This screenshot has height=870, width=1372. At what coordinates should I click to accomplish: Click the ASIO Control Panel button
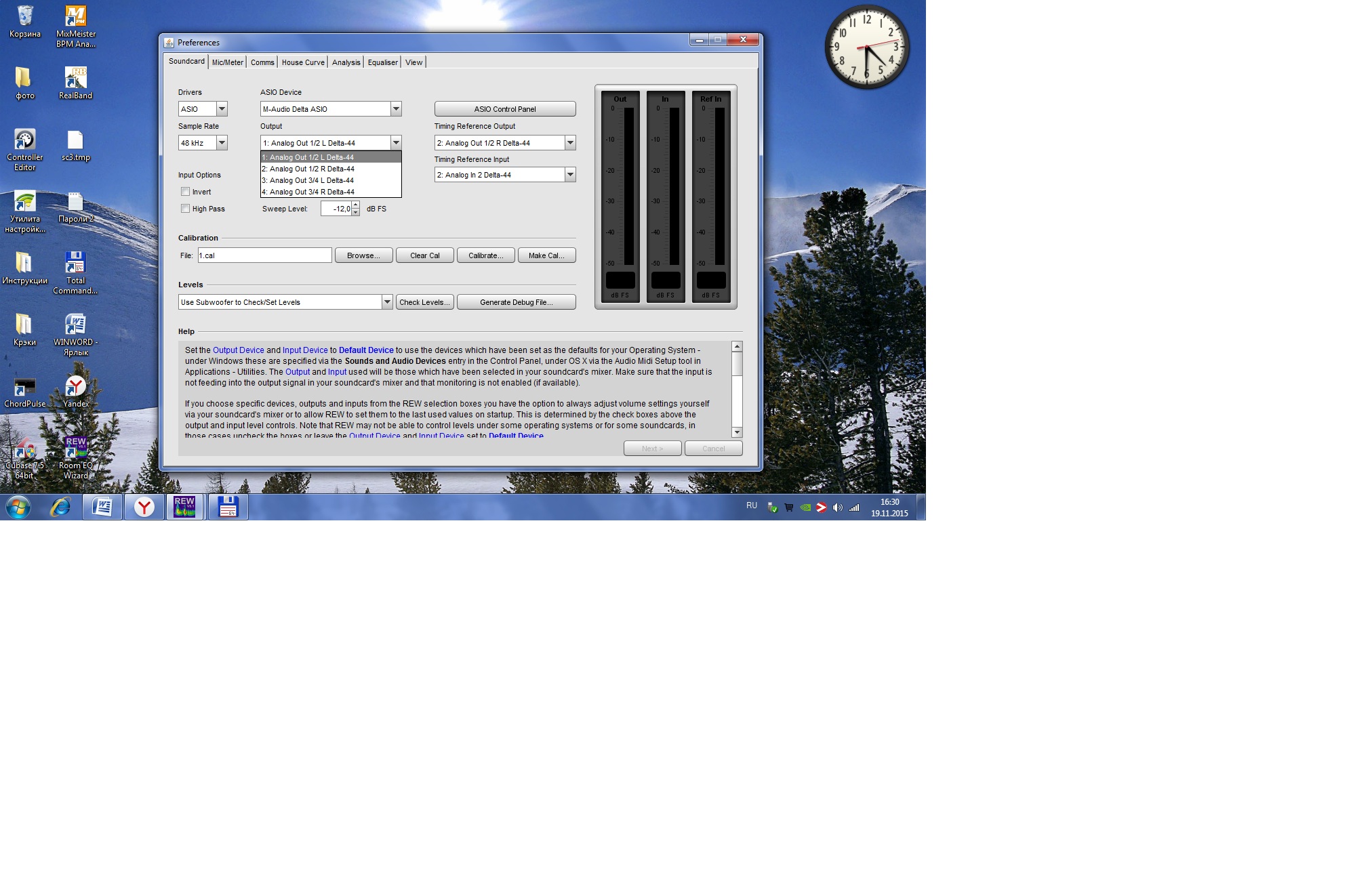click(505, 109)
